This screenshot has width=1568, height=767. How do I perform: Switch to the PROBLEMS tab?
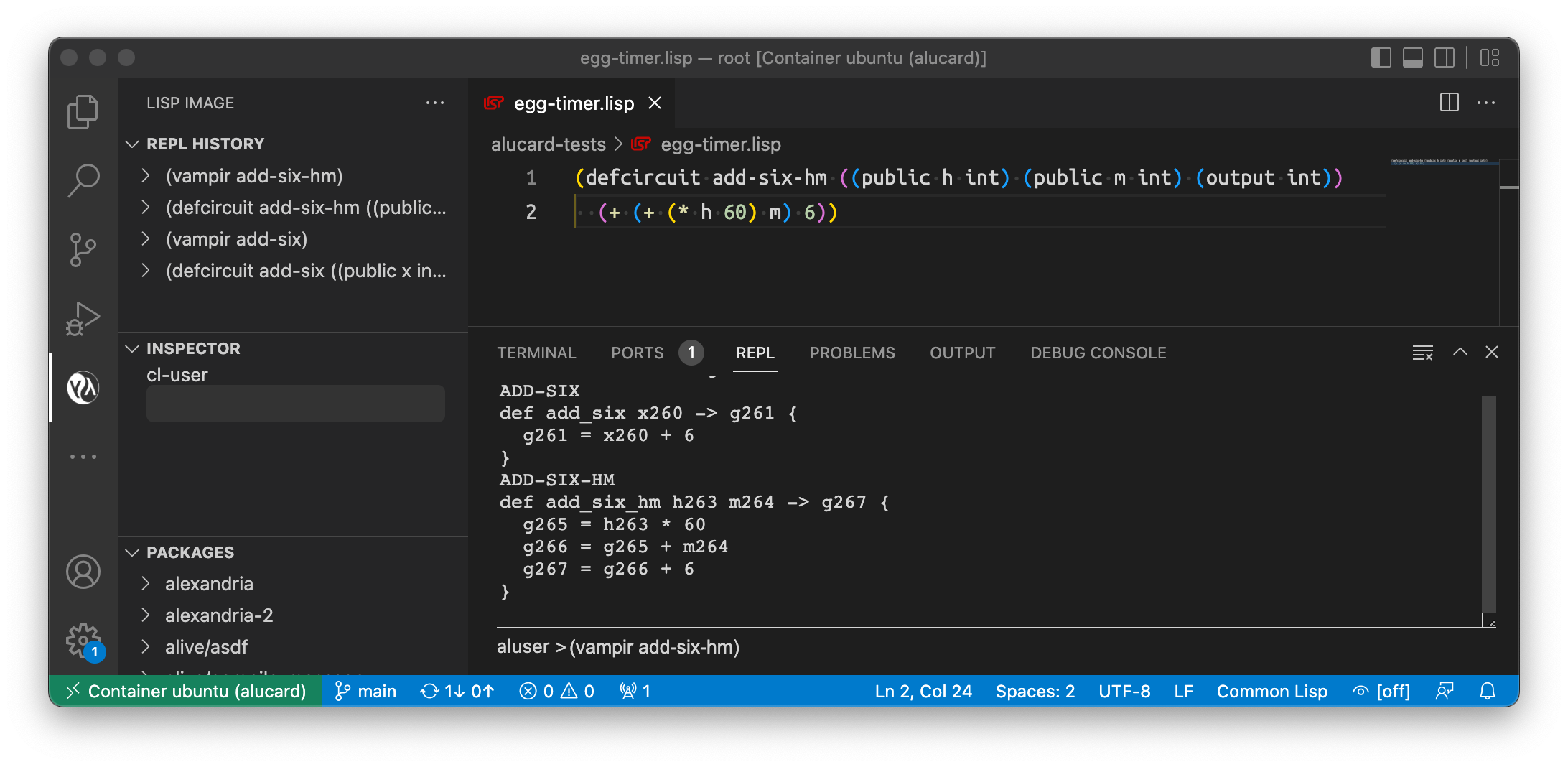point(852,353)
